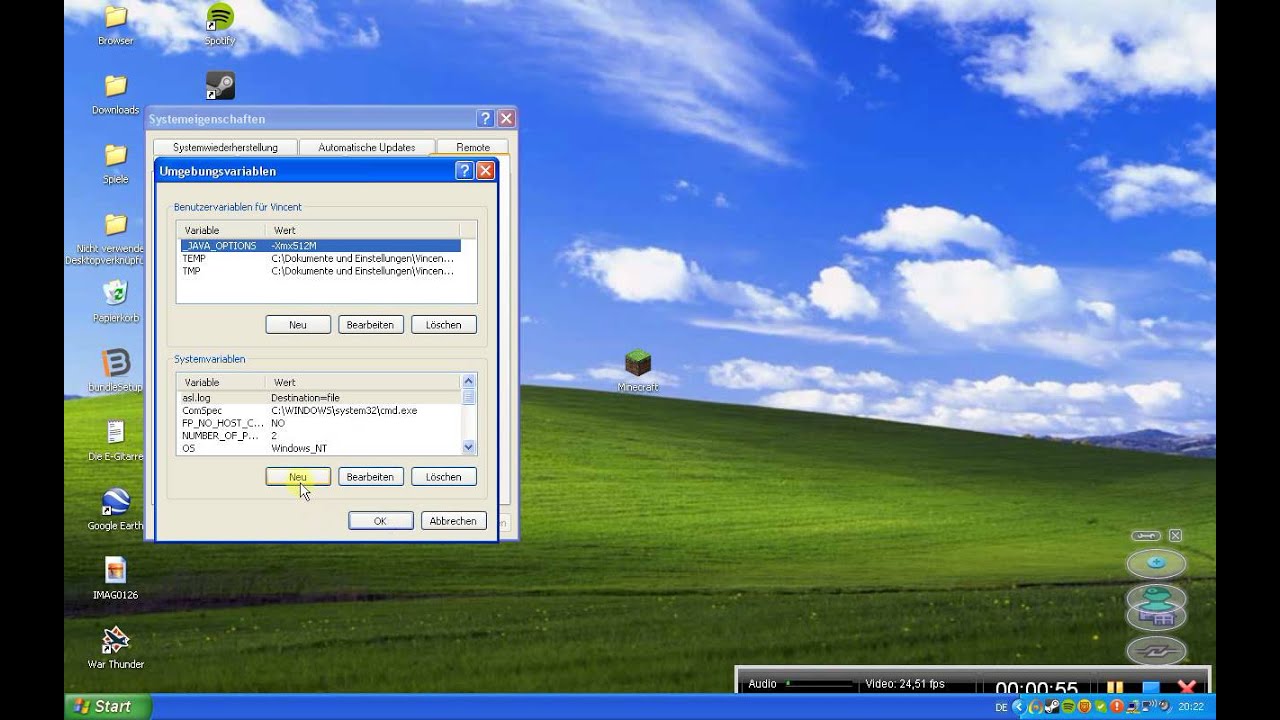Select the OS system variable row
This screenshot has width=1280, height=720.
(x=319, y=448)
